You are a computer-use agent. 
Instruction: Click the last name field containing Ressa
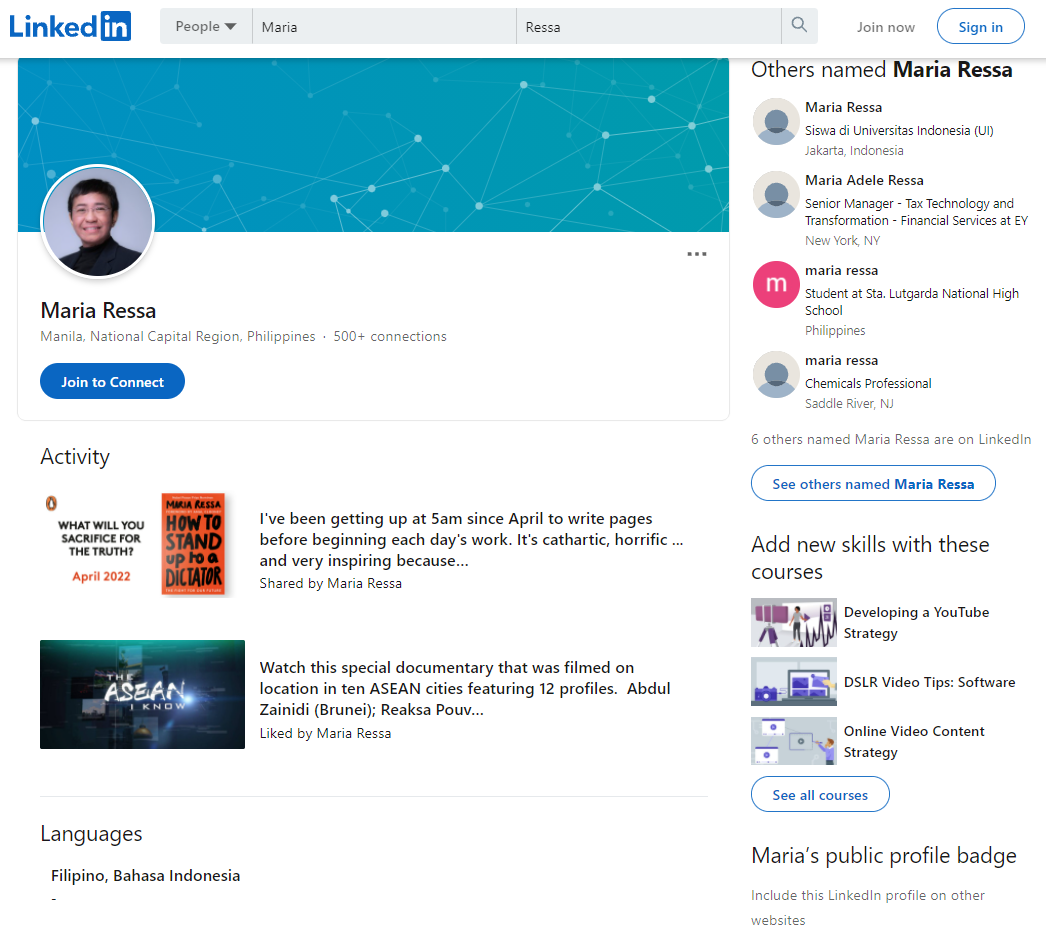[x=648, y=27]
